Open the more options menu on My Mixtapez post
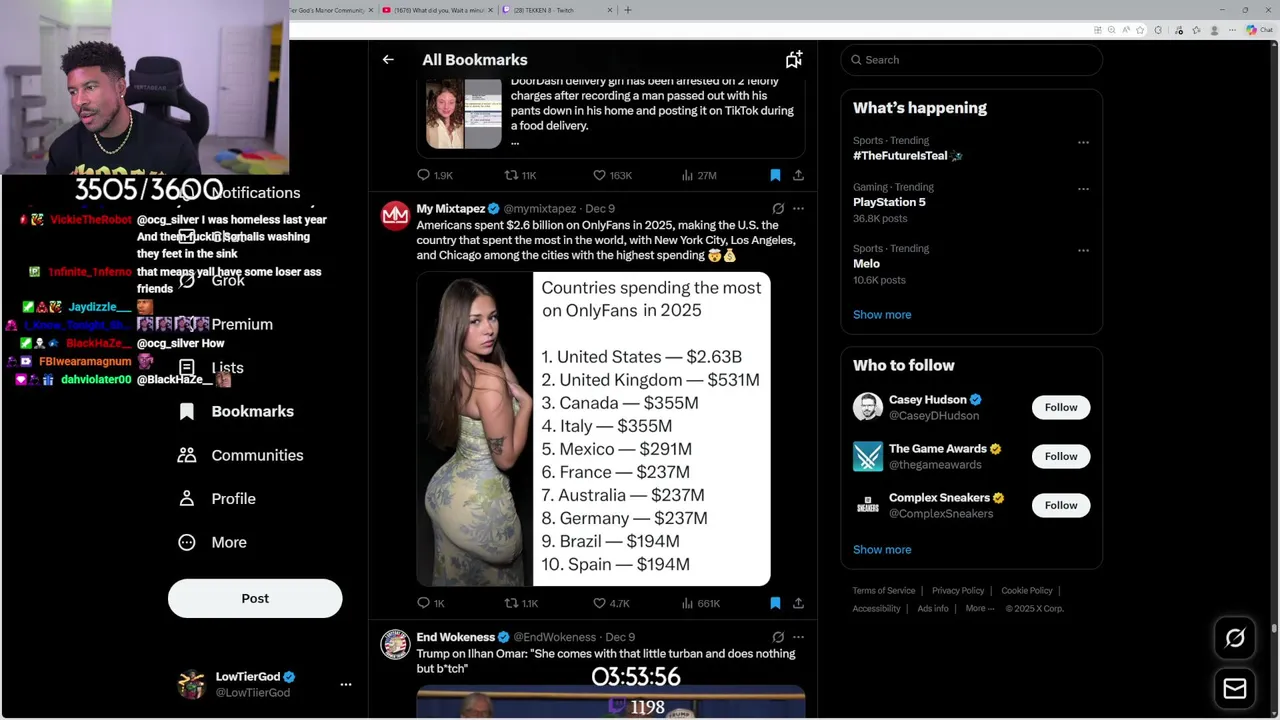The height and width of the screenshot is (720, 1280). coord(798,209)
